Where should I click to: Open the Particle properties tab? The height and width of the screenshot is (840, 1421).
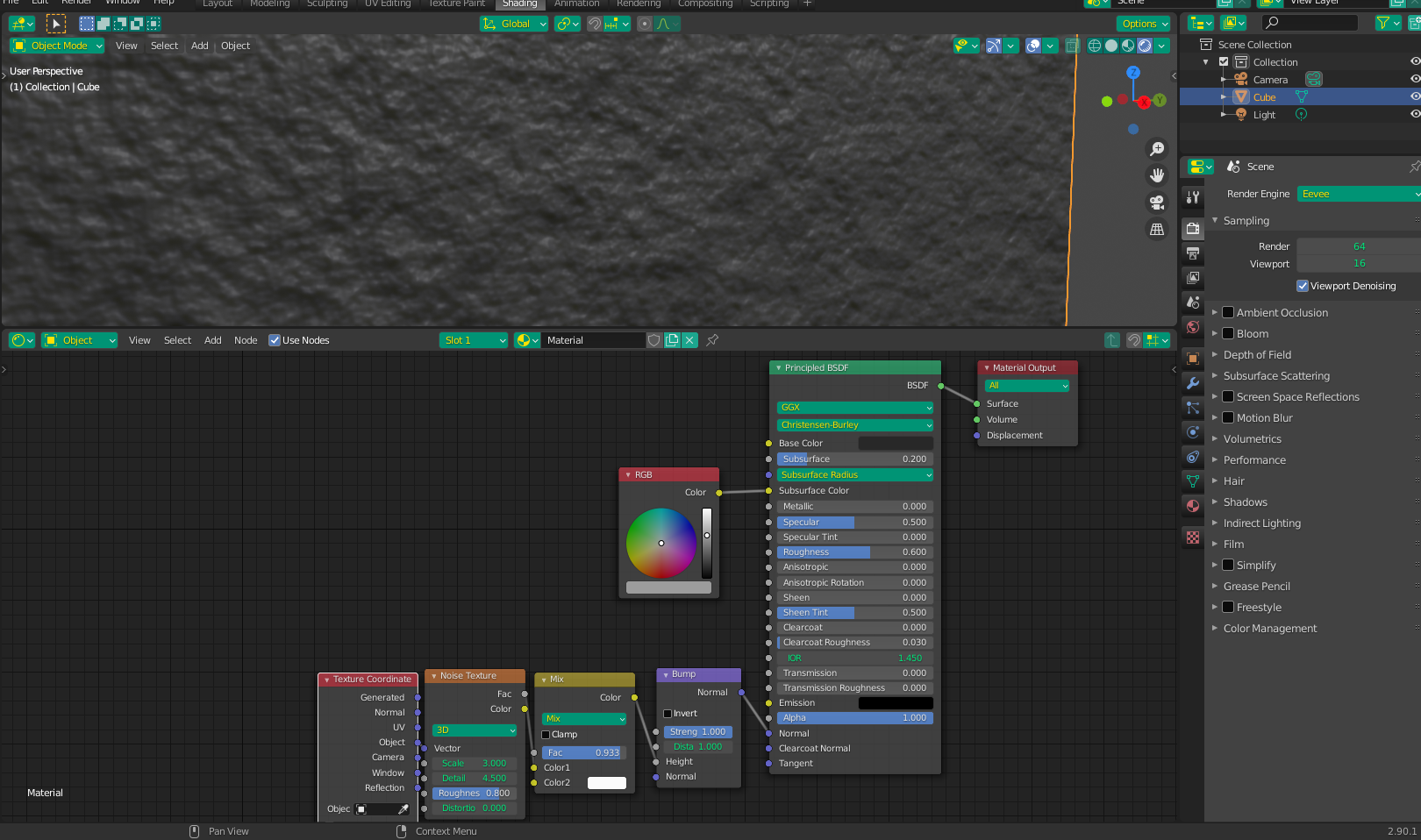click(x=1193, y=408)
